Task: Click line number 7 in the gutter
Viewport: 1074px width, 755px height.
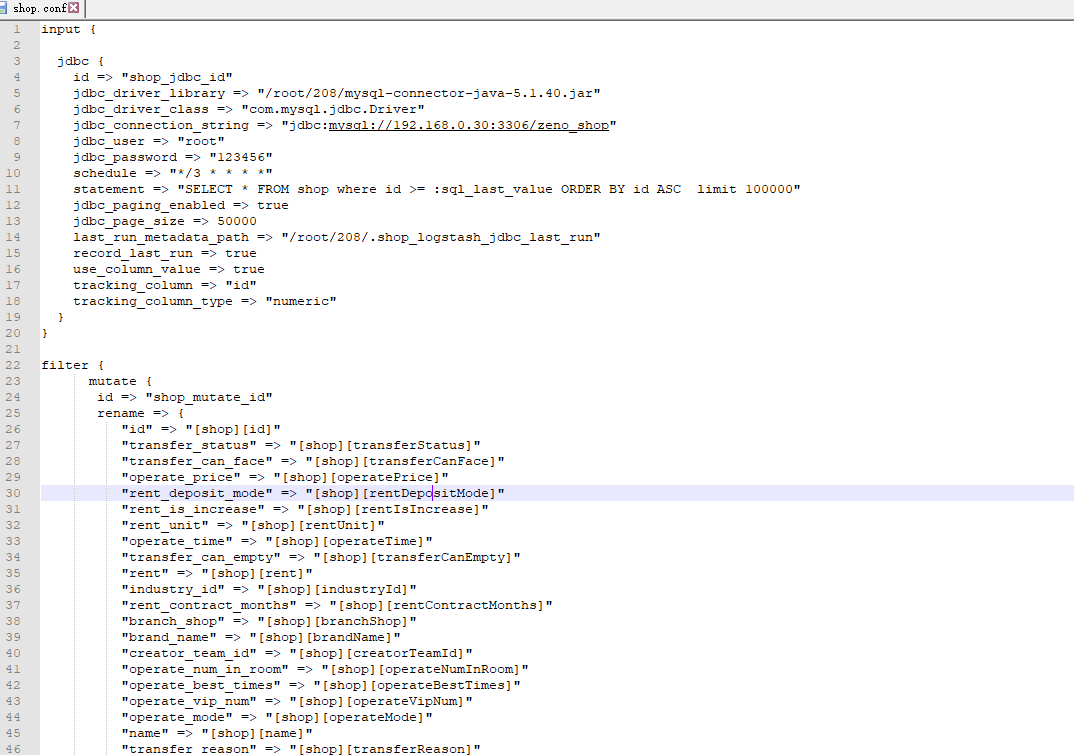Action: [17, 125]
